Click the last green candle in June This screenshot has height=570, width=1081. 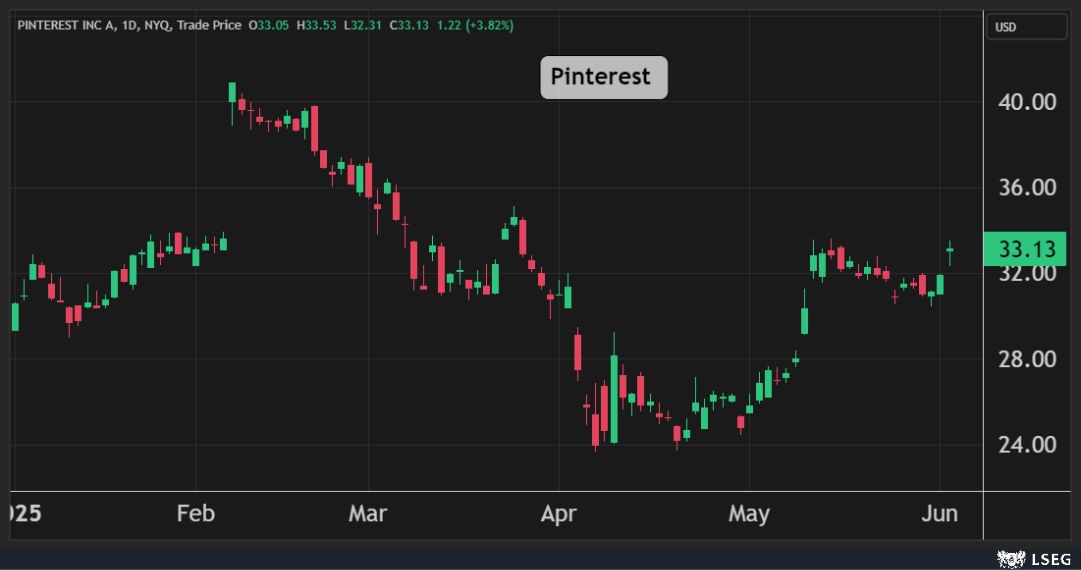point(950,253)
